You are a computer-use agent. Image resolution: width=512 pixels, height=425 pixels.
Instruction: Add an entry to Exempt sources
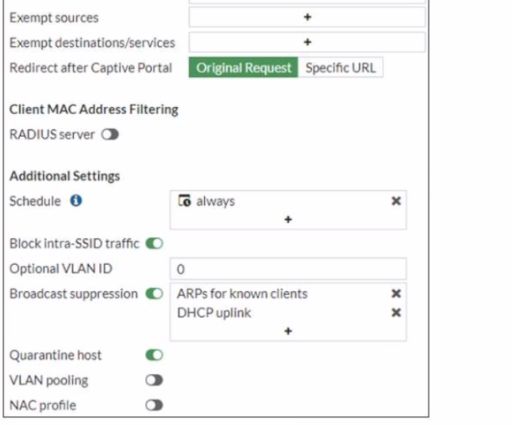307,17
